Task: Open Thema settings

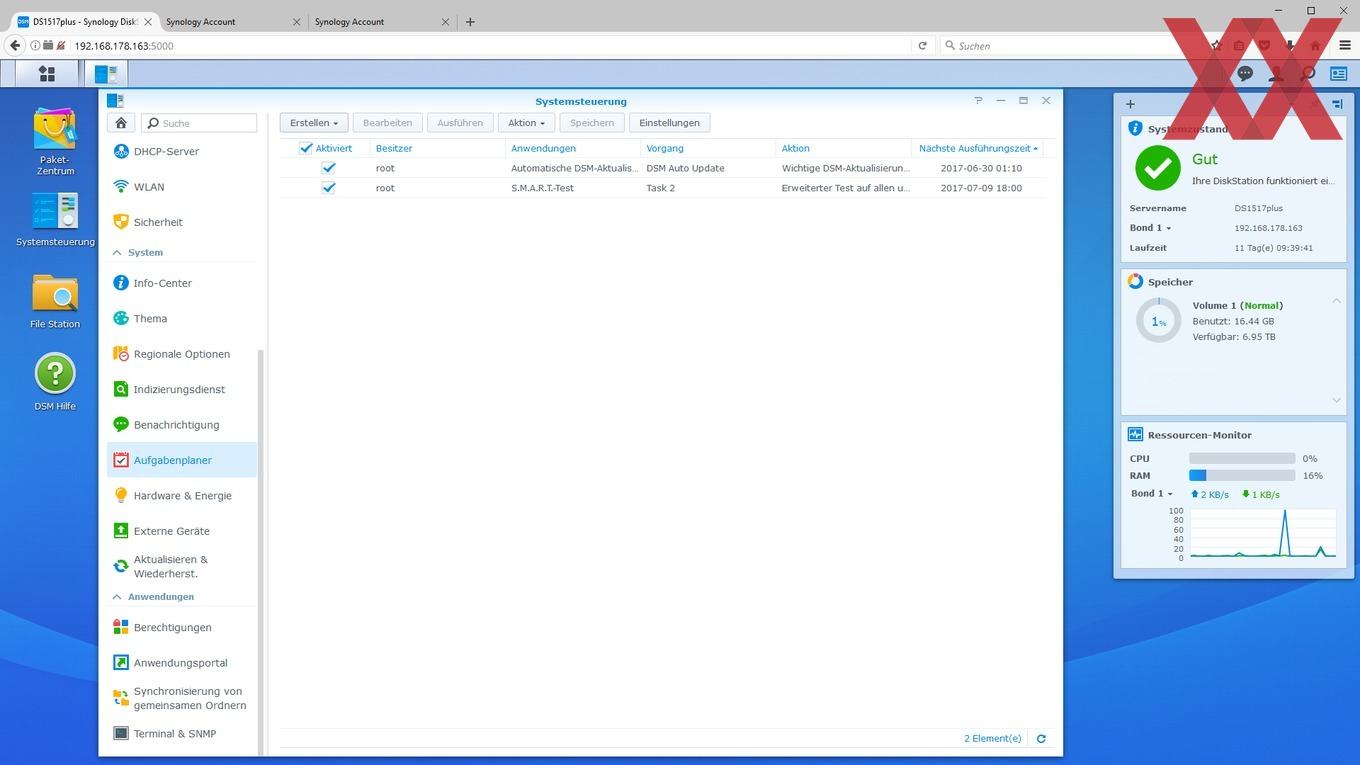Action: point(181,318)
